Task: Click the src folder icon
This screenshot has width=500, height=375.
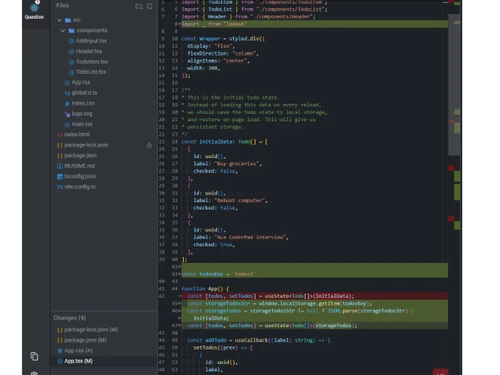Action: [x=68, y=20]
